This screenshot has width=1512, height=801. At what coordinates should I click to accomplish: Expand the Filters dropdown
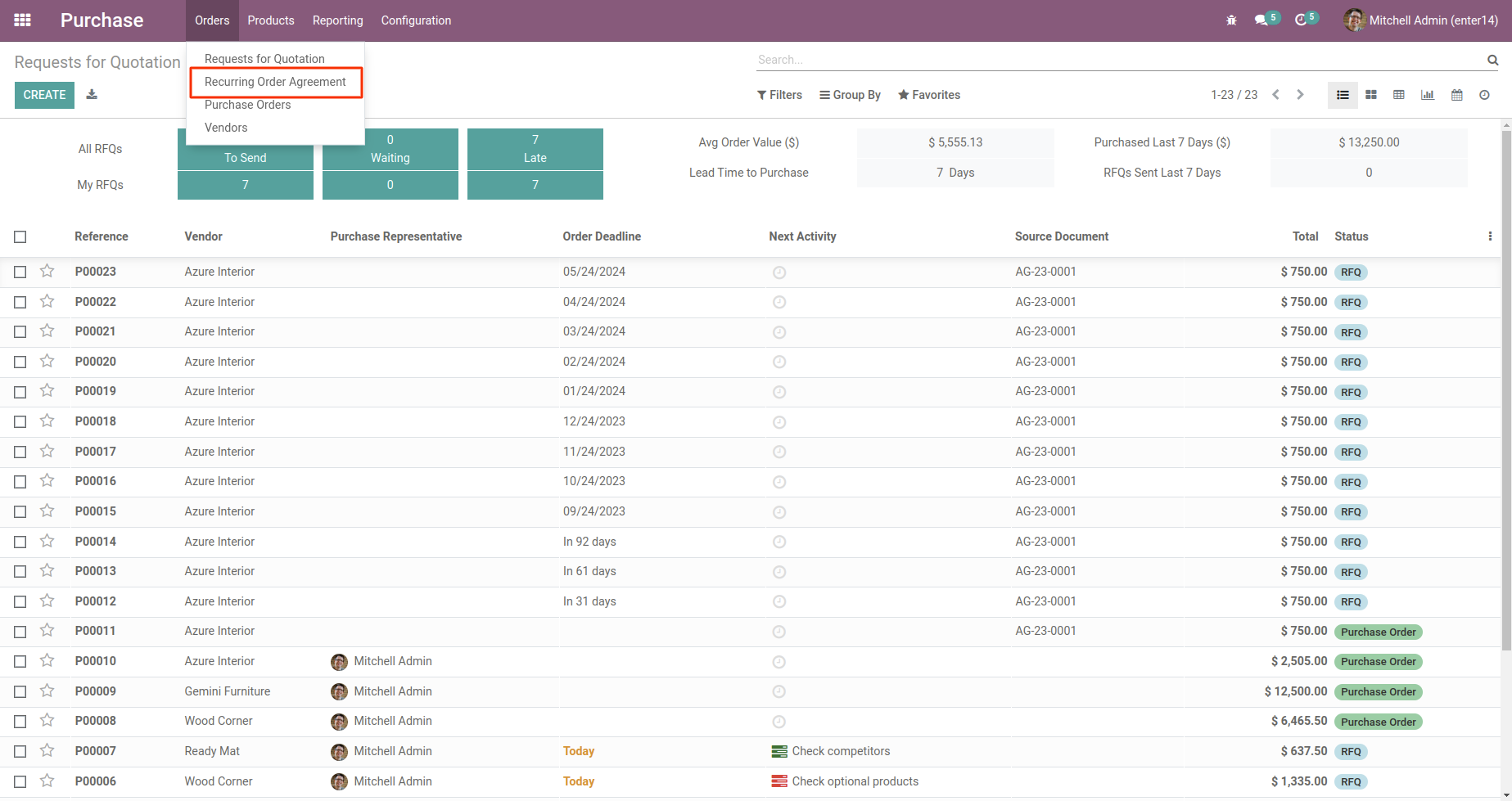pyautogui.click(x=779, y=95)
